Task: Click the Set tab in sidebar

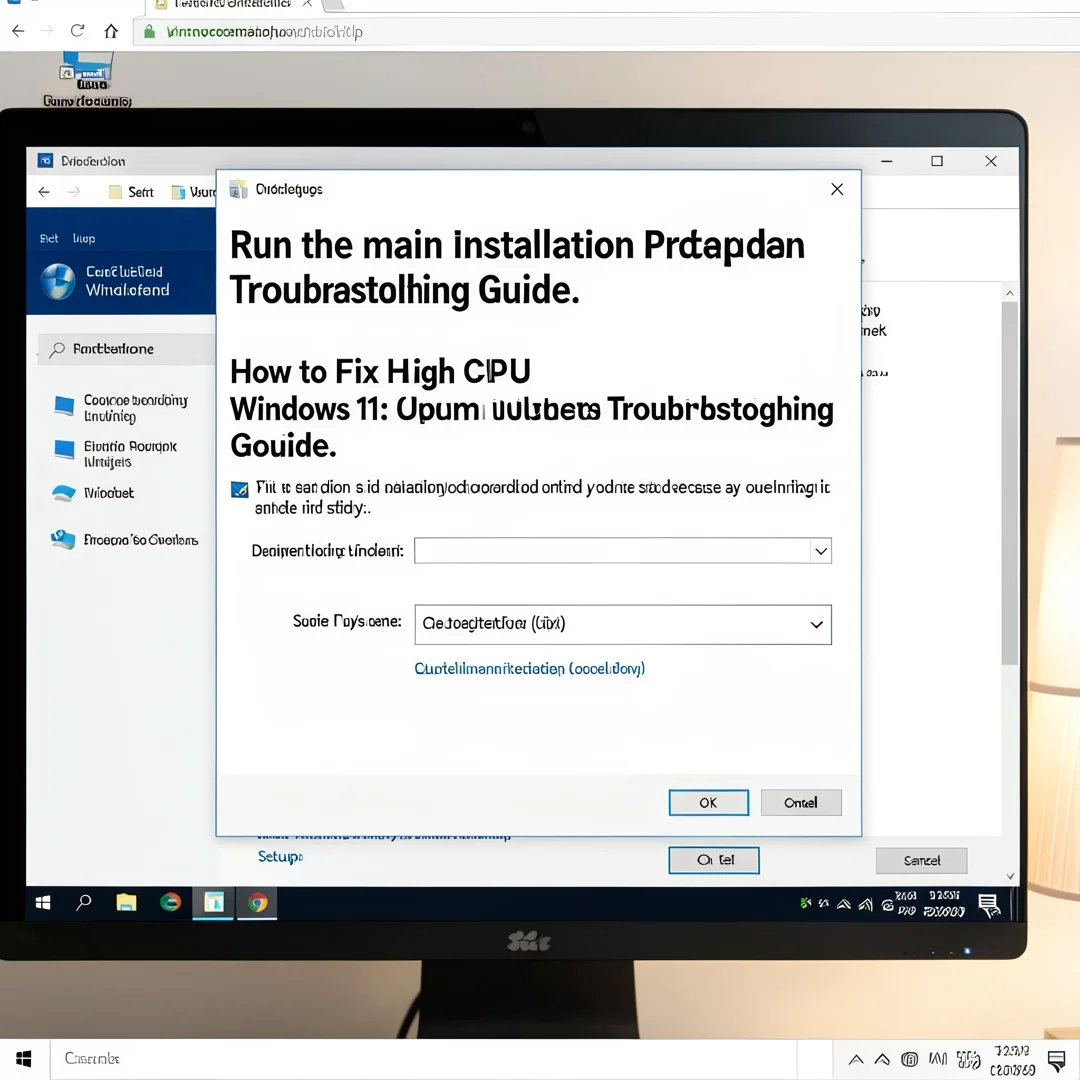Action: 49,238
